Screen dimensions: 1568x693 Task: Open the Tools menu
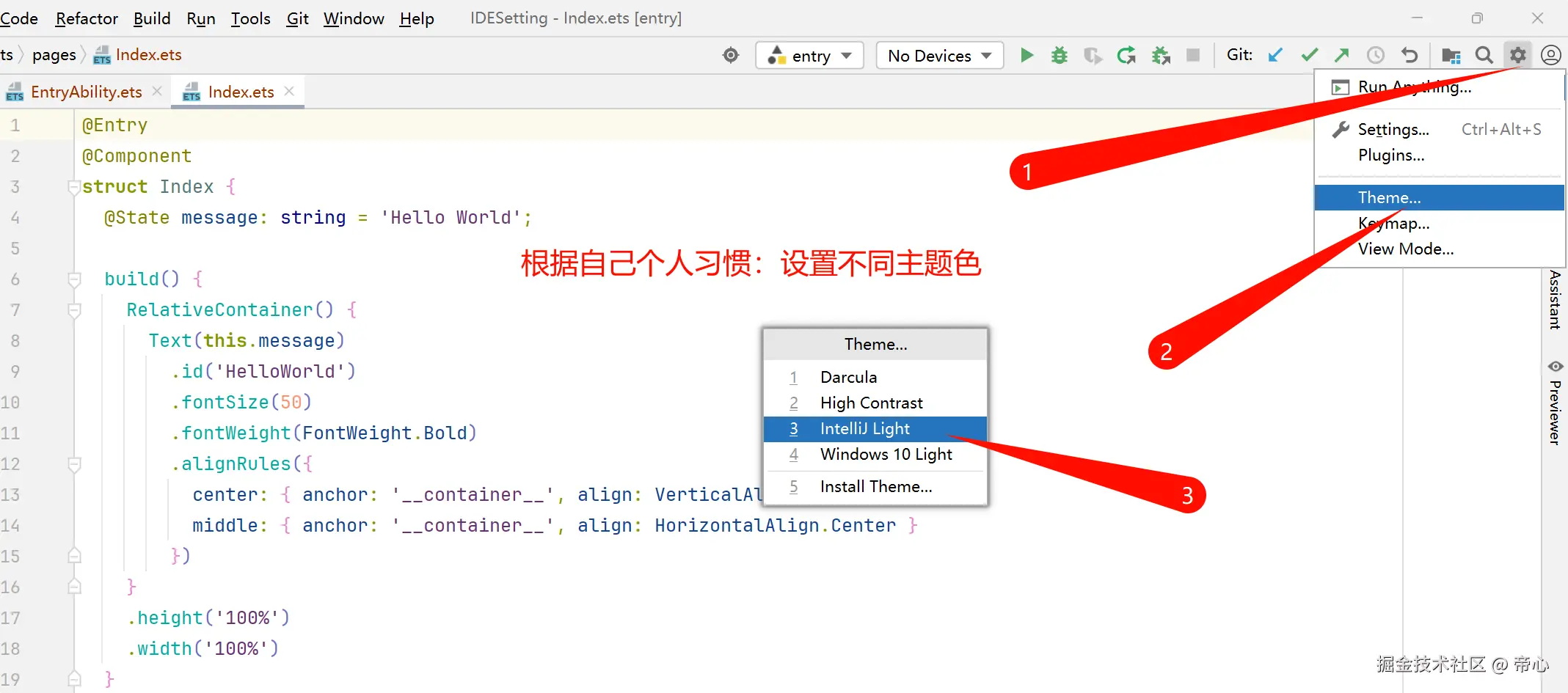click(x=250, y=18)
